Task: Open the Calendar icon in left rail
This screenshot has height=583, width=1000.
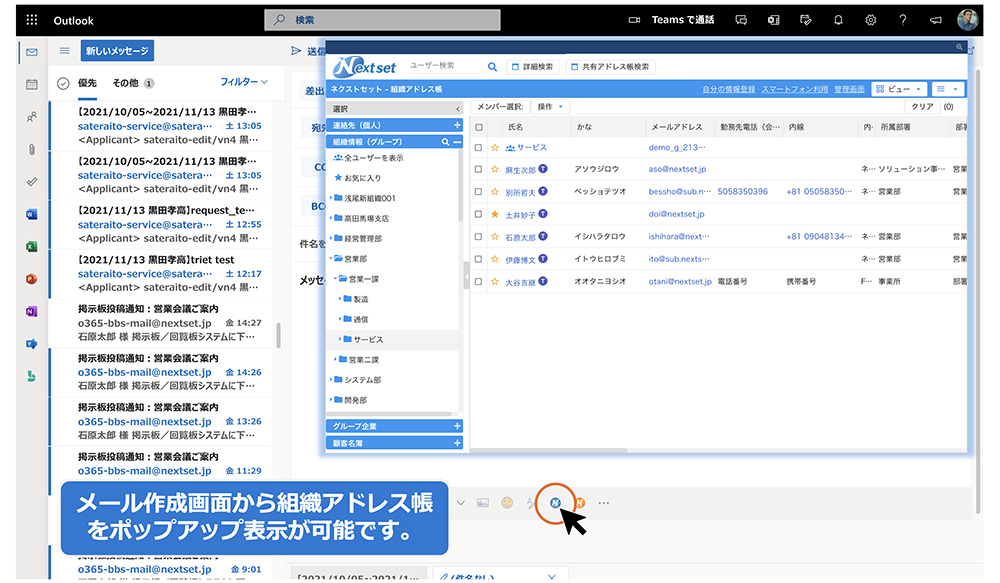Action: 32,84
